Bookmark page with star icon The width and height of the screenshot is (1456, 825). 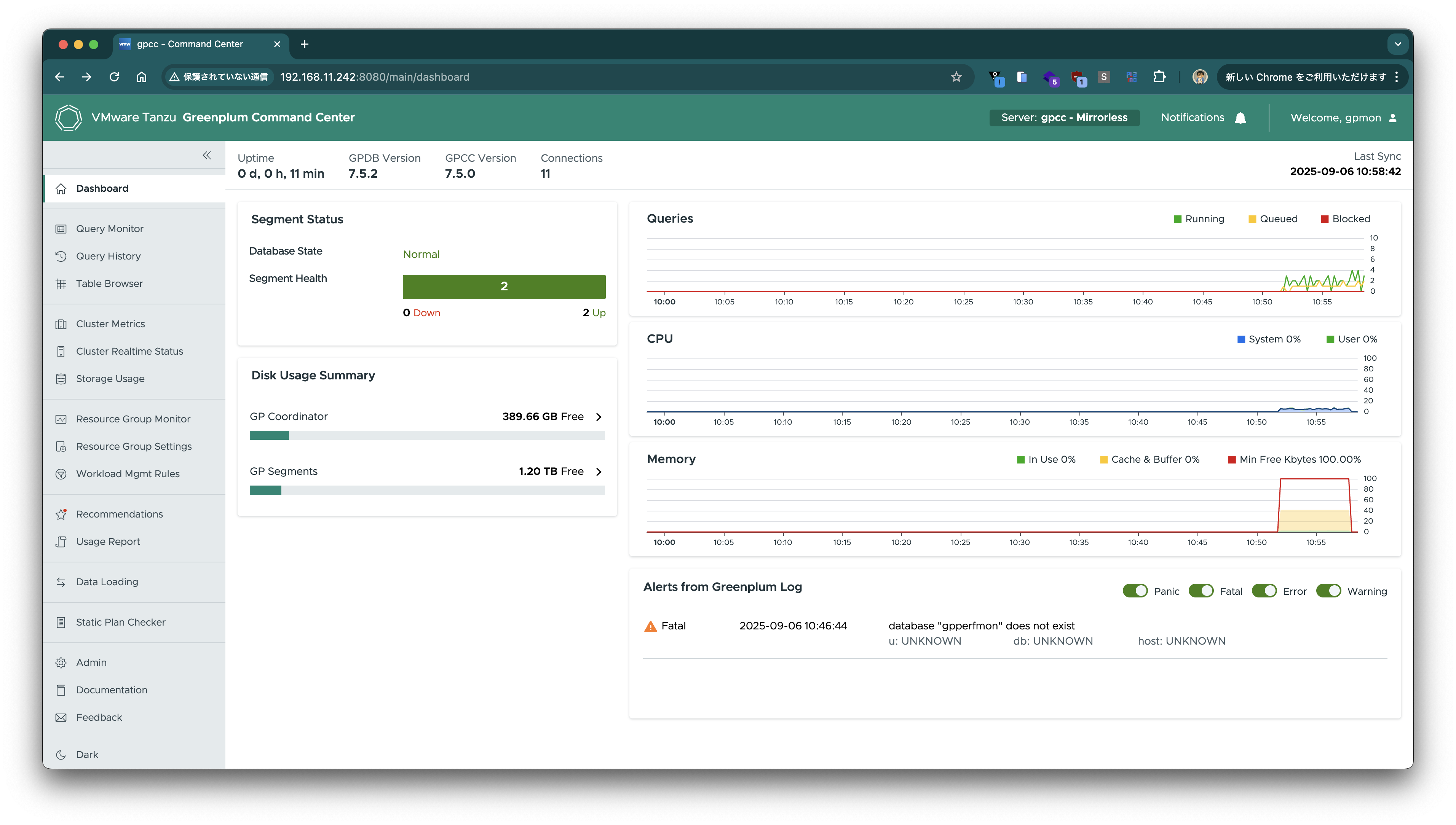pyautogui.click(x=956, y=77)
